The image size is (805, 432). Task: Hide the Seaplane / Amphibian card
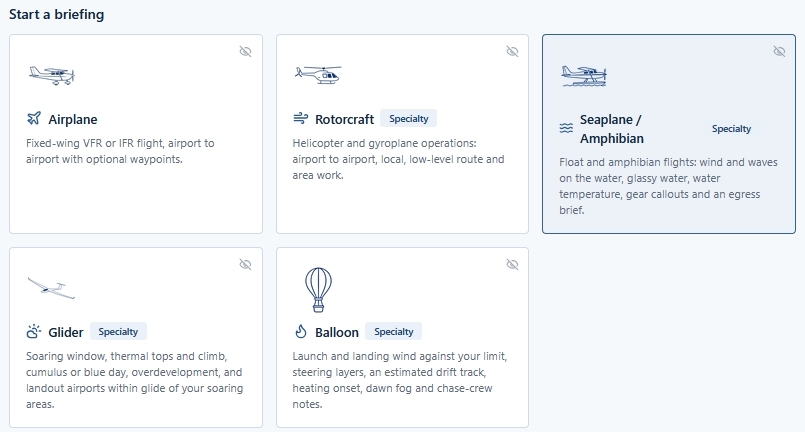pos(779,51)
